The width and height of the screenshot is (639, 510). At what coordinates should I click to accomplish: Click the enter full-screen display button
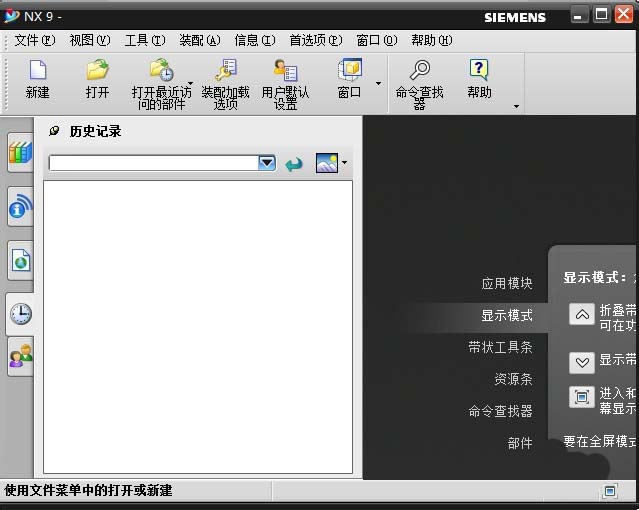pos(582,397)
